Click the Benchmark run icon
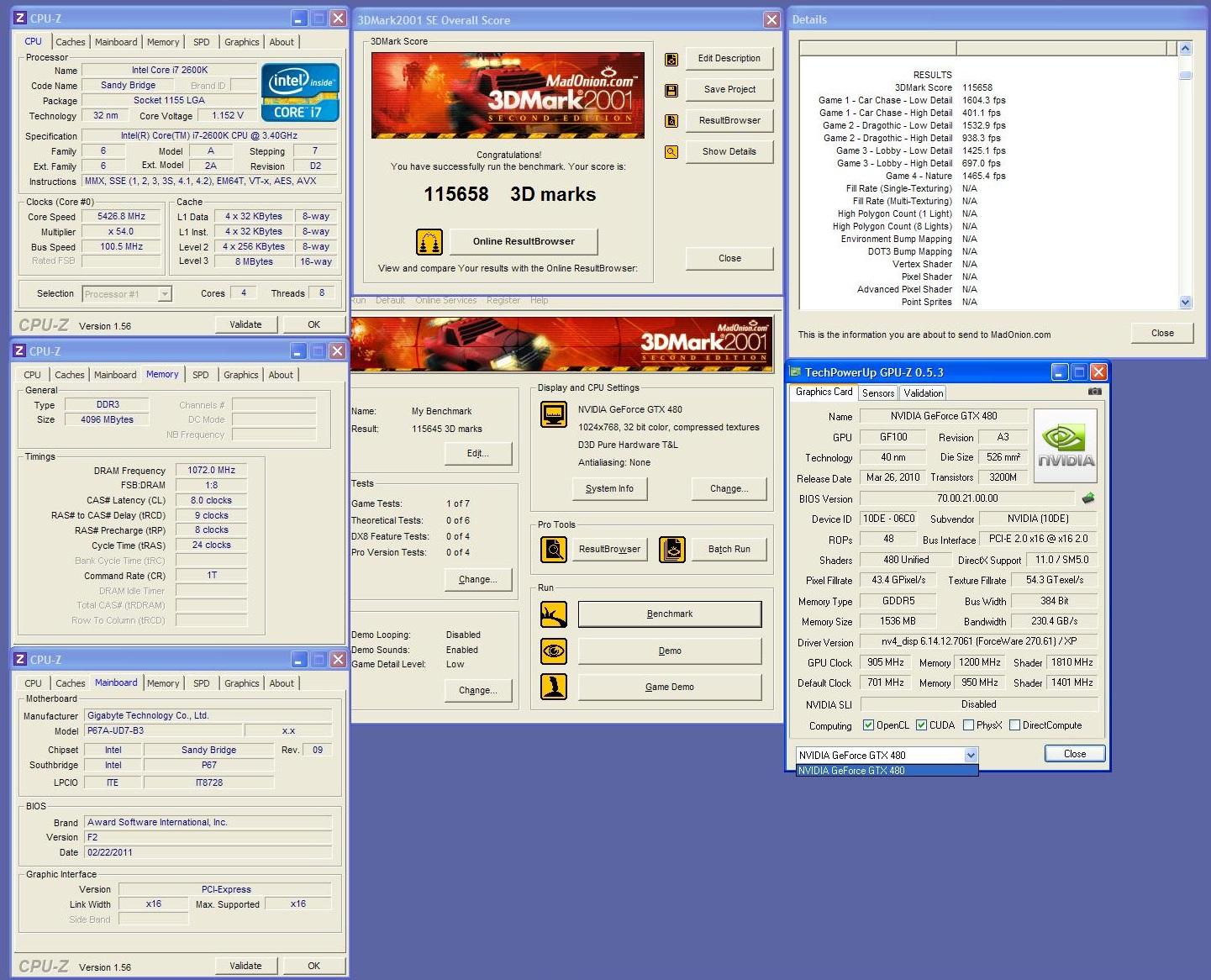The height and width of the screenshot is (980, 1211). [x=554, y=614]
